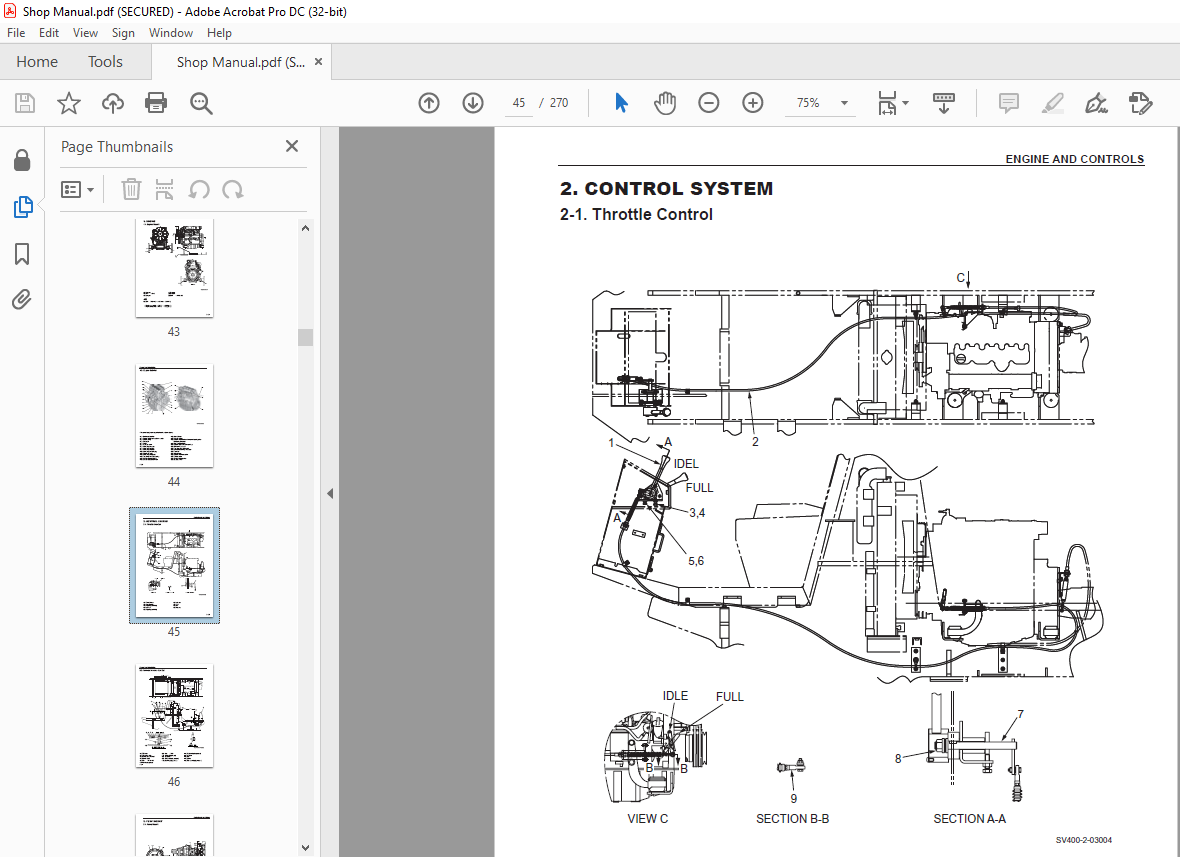The image size is (1180, 857).
Task: Click the 'VIEW C' diagram label
Action: [647, 819]
